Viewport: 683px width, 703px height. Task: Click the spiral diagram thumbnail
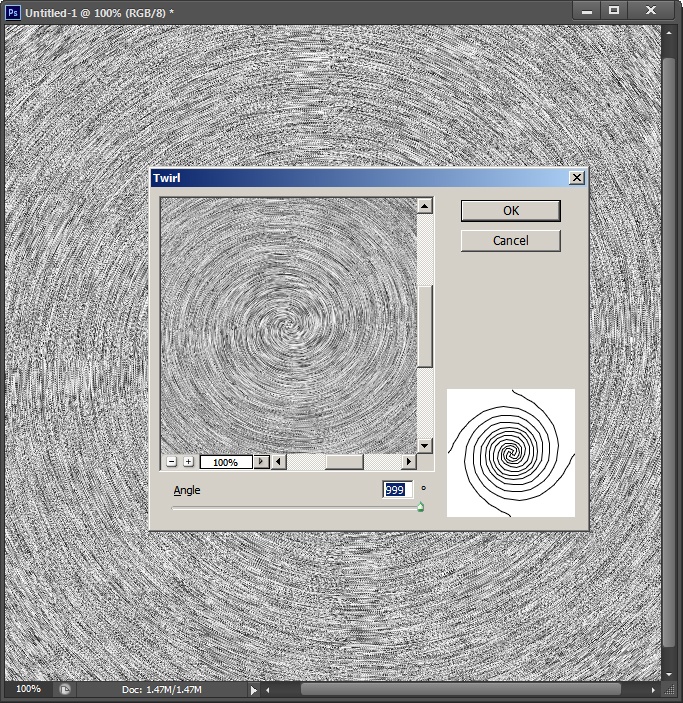coord(511,453)
